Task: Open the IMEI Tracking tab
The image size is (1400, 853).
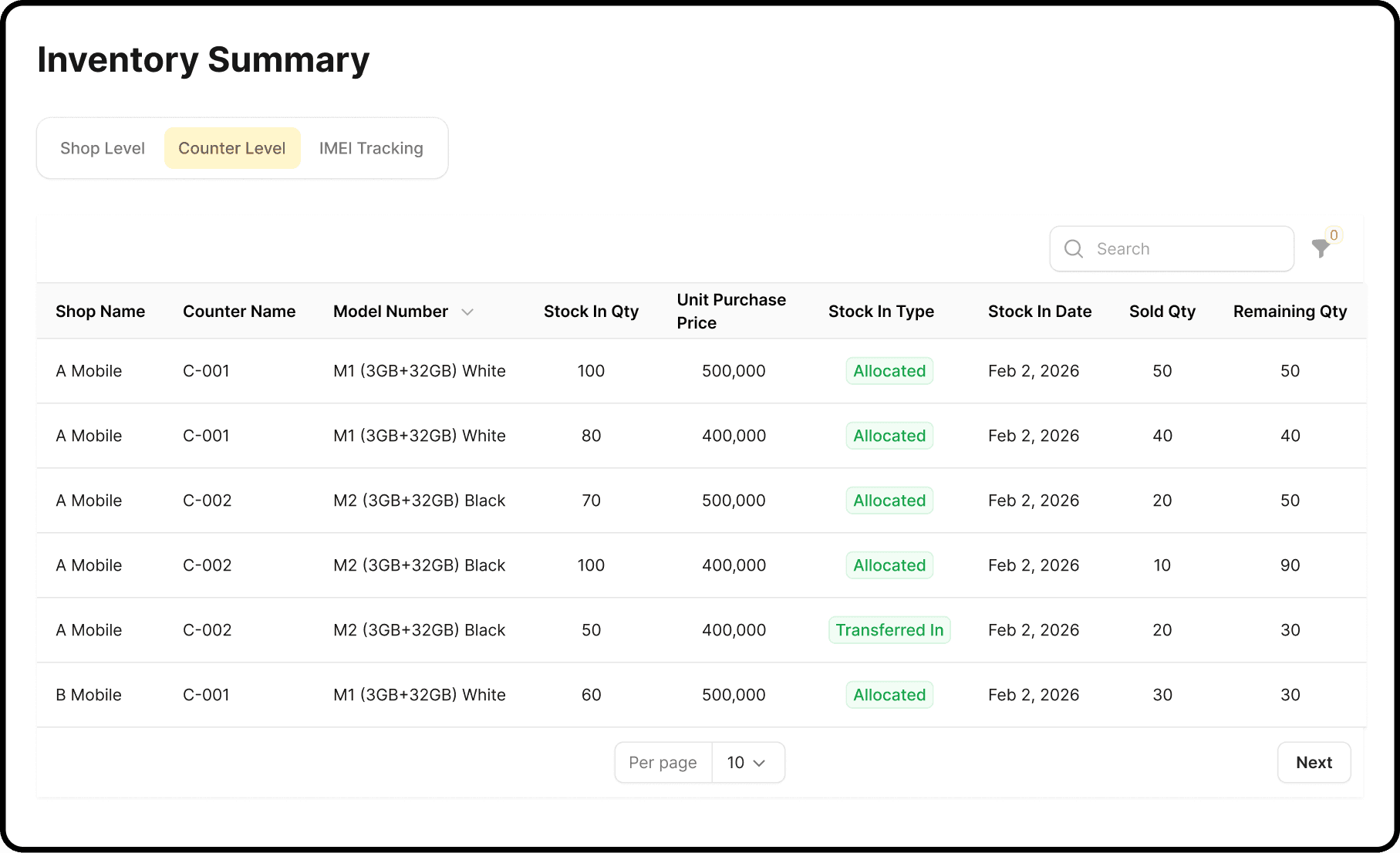Action: (x=371, y=148)
